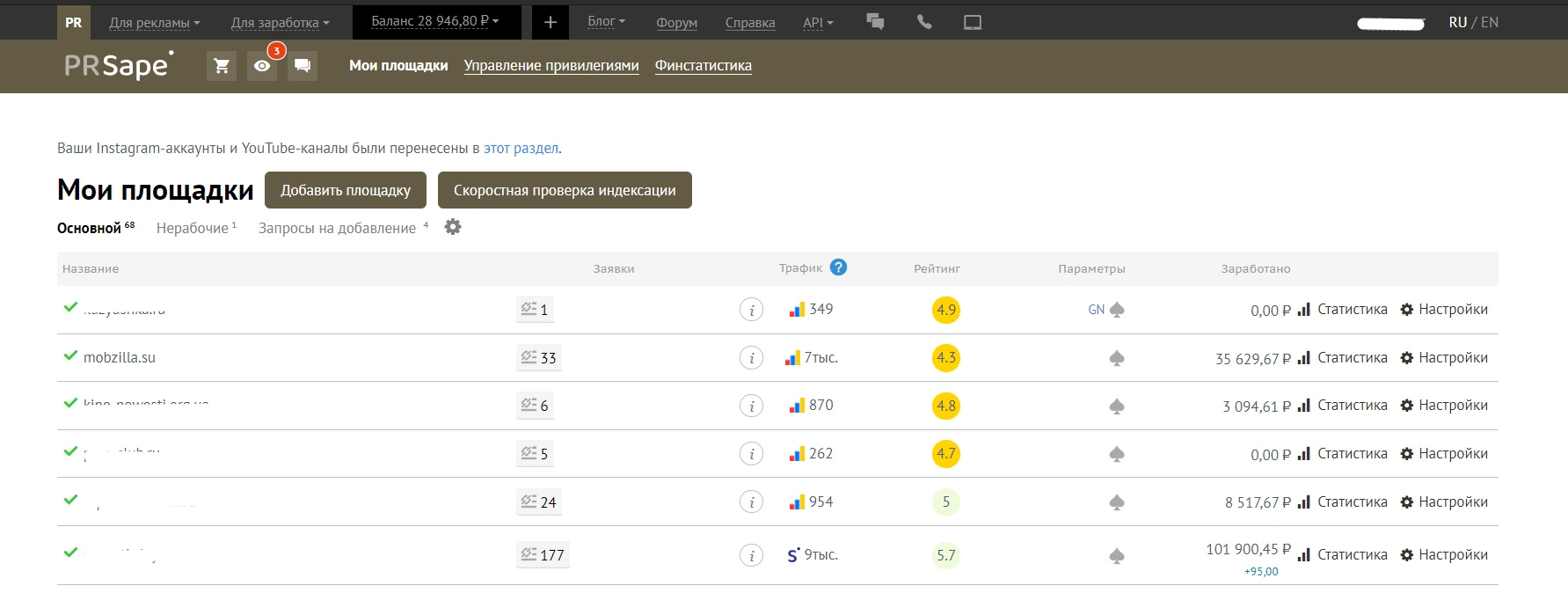Open the messages speech bubble icon

(302, 66)
